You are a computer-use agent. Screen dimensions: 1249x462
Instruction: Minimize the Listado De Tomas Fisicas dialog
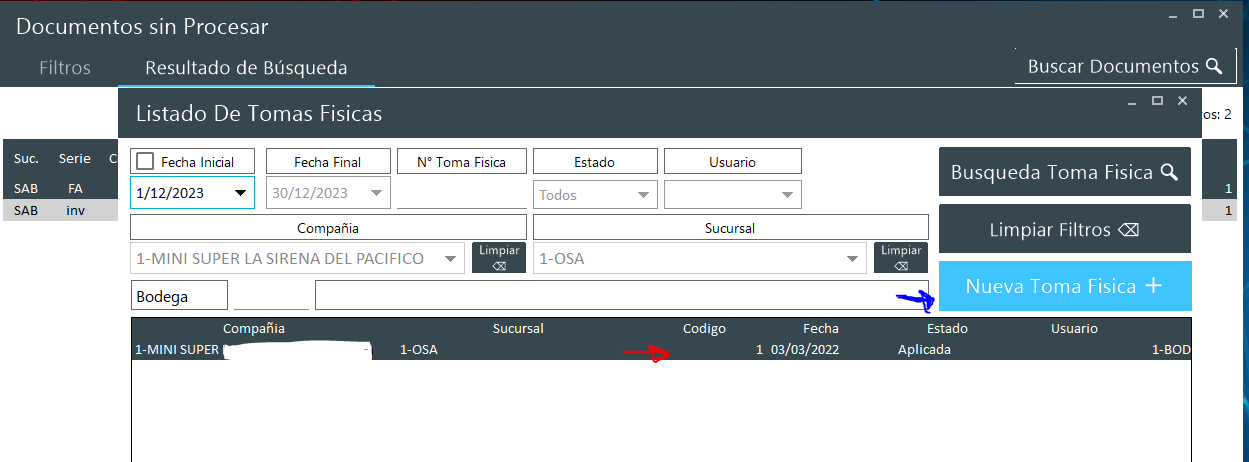point(1132,101)
